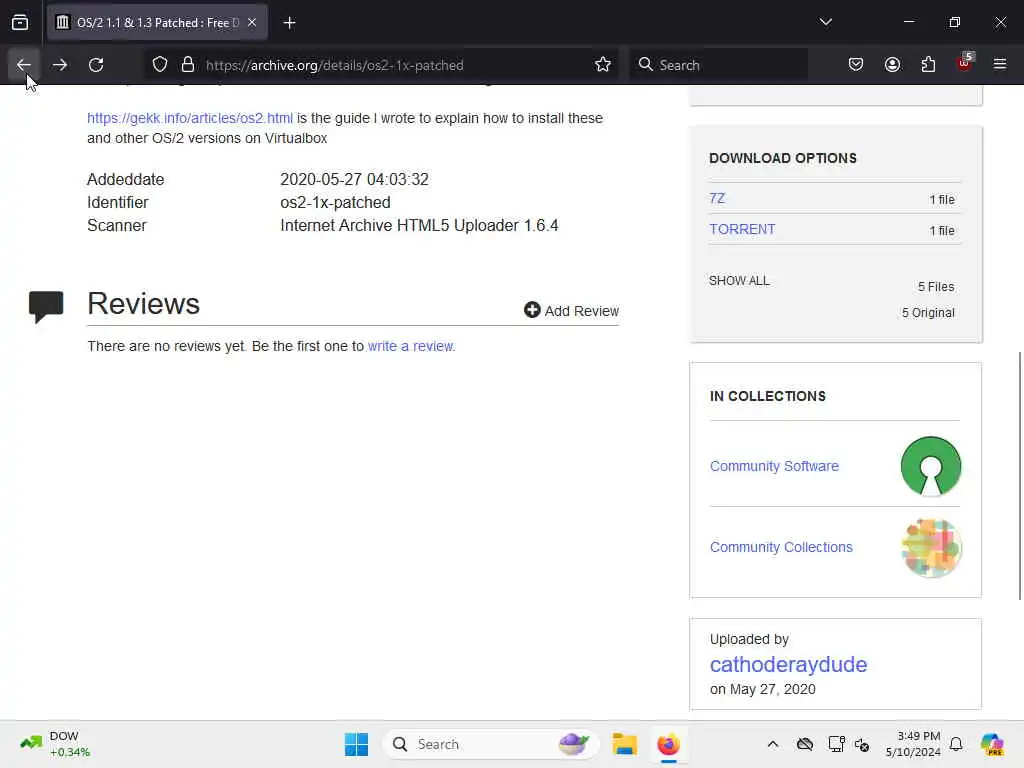View site security via the padlock icon
The height and width of the screenshot is (768, 1024).
[x=188, y=65]
